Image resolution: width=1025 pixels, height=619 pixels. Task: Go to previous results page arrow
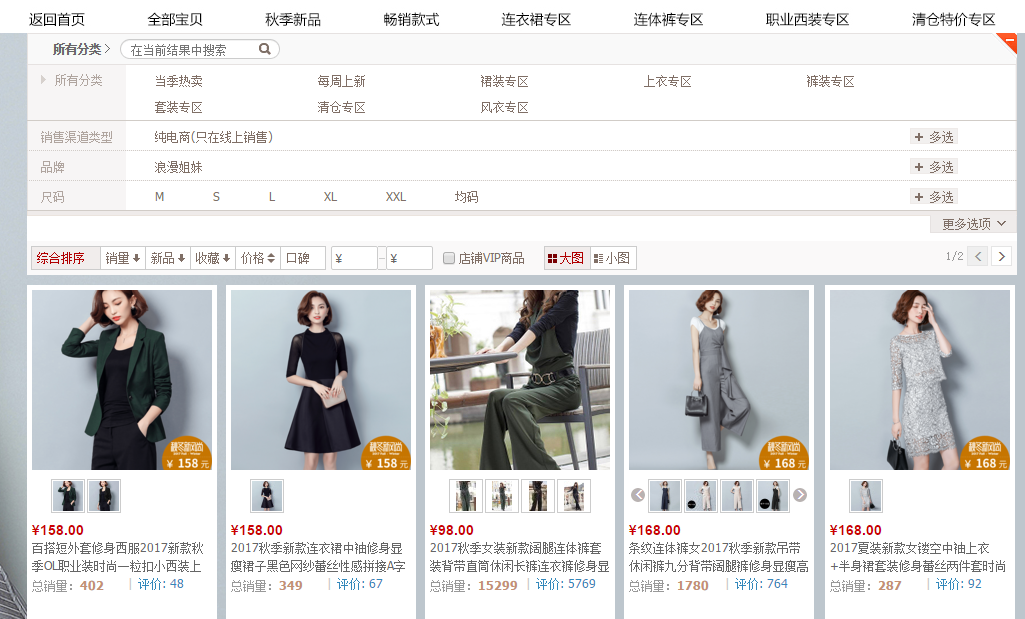pyautogui.click(x=978, y=257)
